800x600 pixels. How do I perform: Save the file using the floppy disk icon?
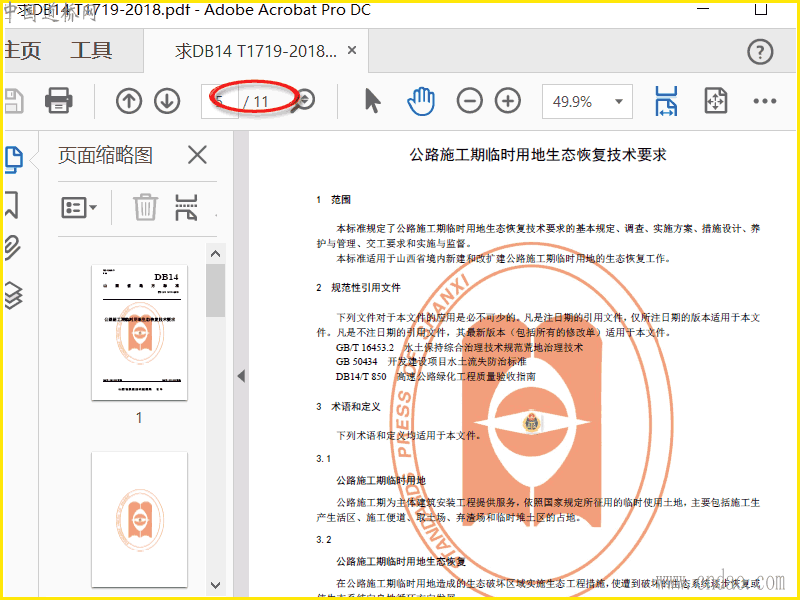point(14,101)
